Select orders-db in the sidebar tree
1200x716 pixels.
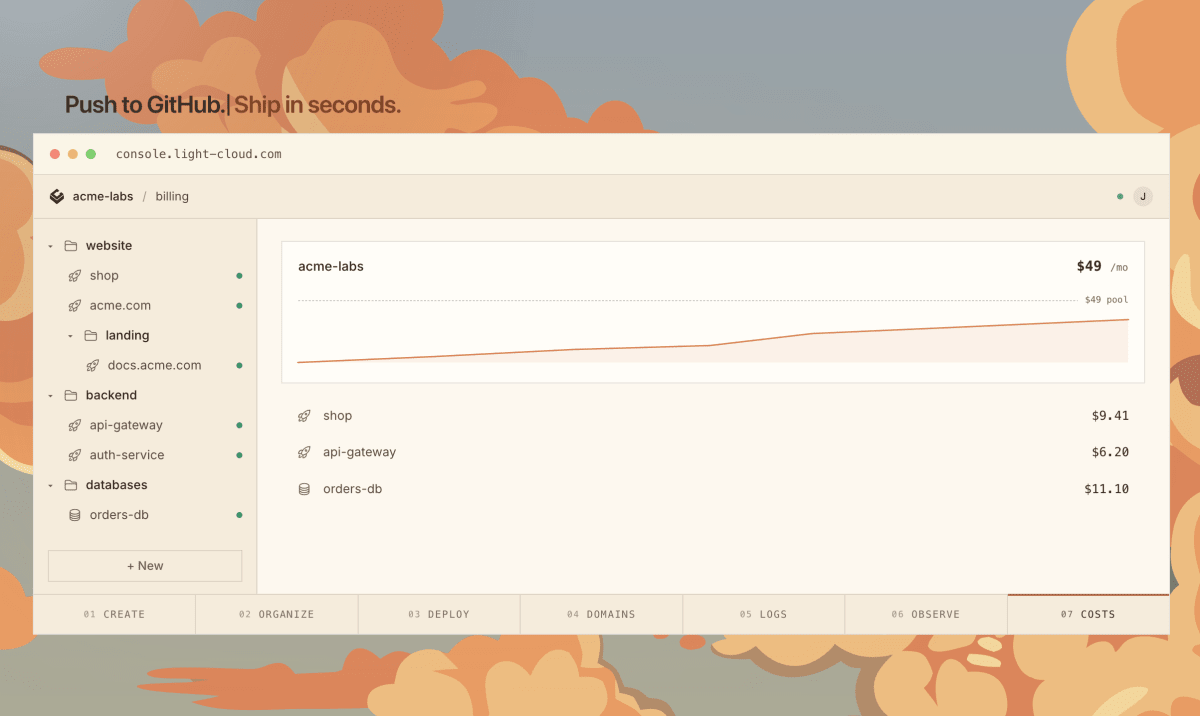point(119,516)
